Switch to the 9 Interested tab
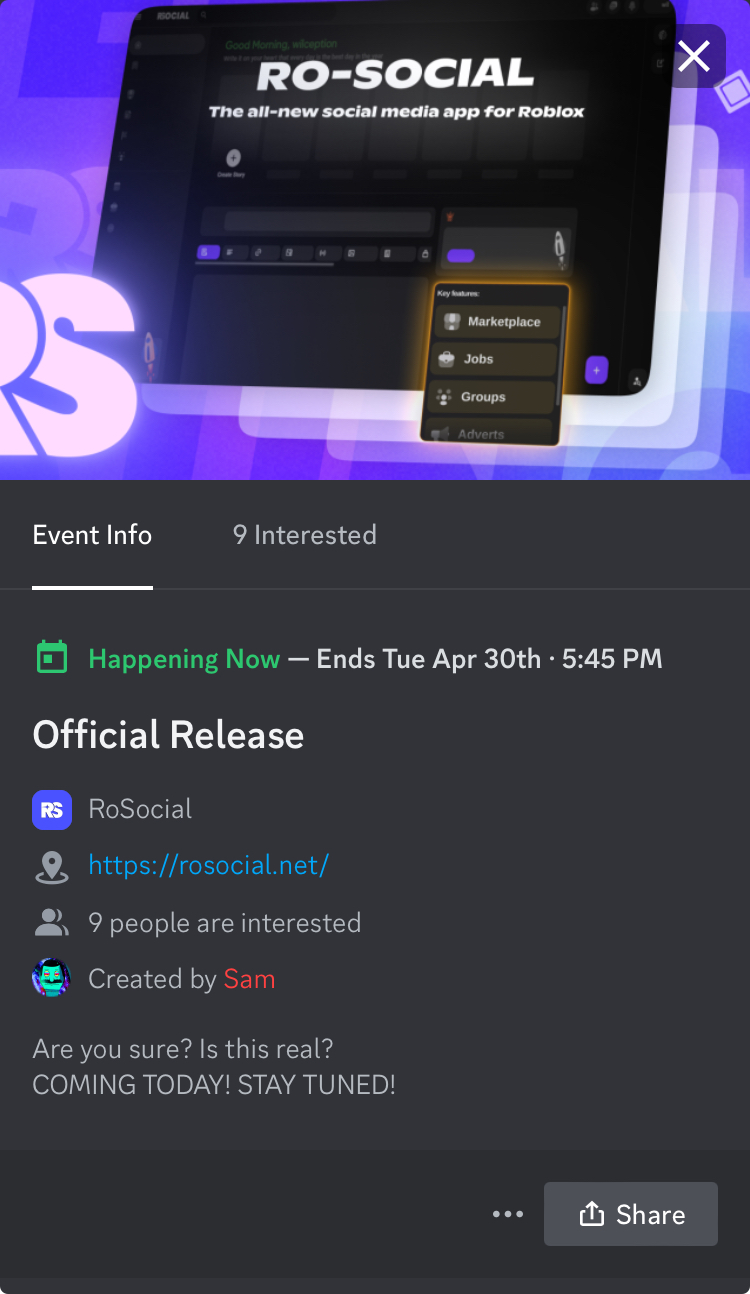Viewport: 750px width, 1294px height. coord(305,535)
